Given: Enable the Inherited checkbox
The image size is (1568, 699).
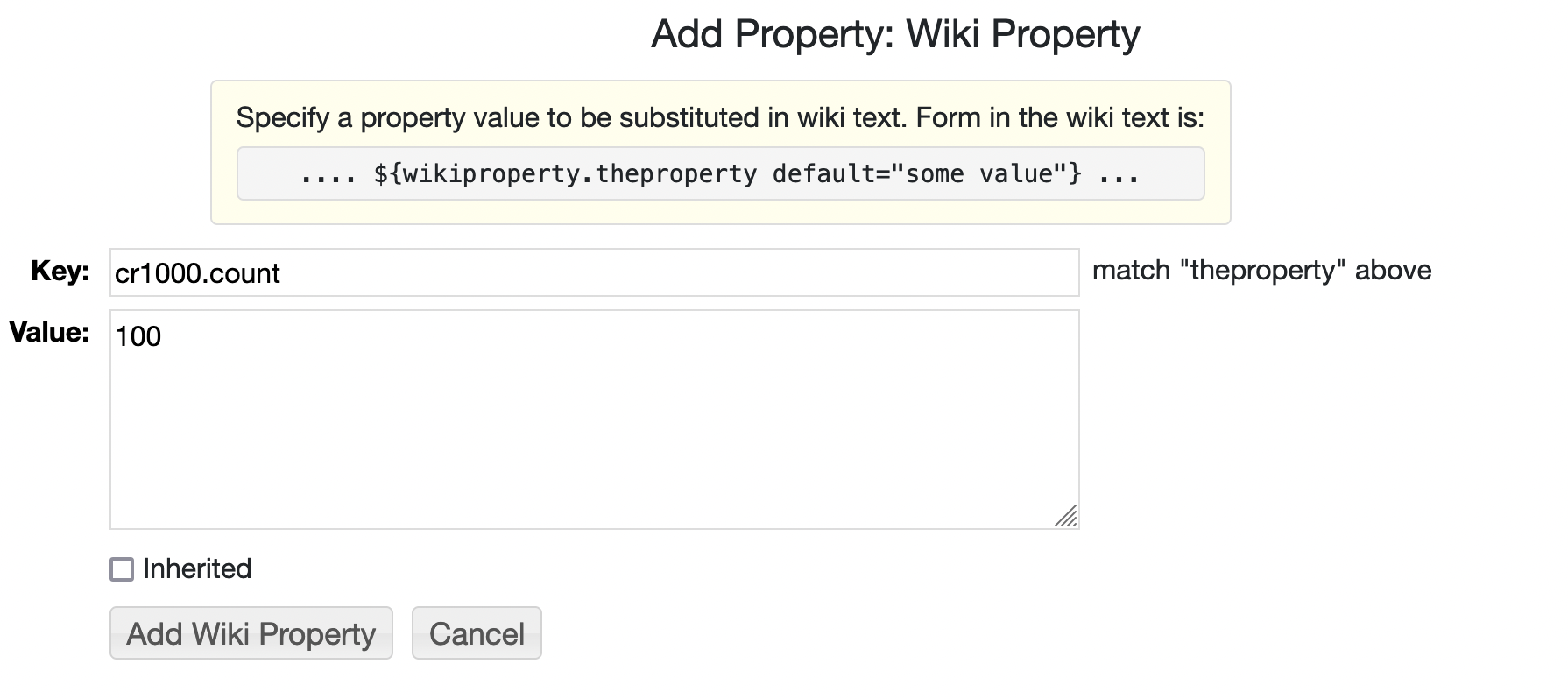Looking at the screenshot, I should point(122,569).
